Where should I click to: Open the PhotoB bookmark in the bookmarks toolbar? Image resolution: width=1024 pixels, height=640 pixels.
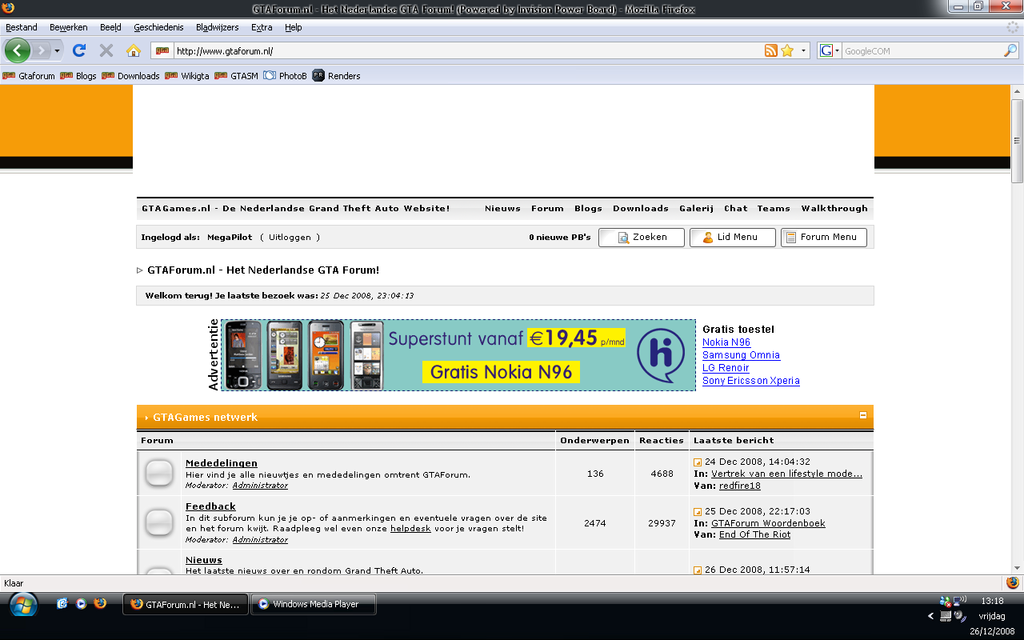click(285, 76)
